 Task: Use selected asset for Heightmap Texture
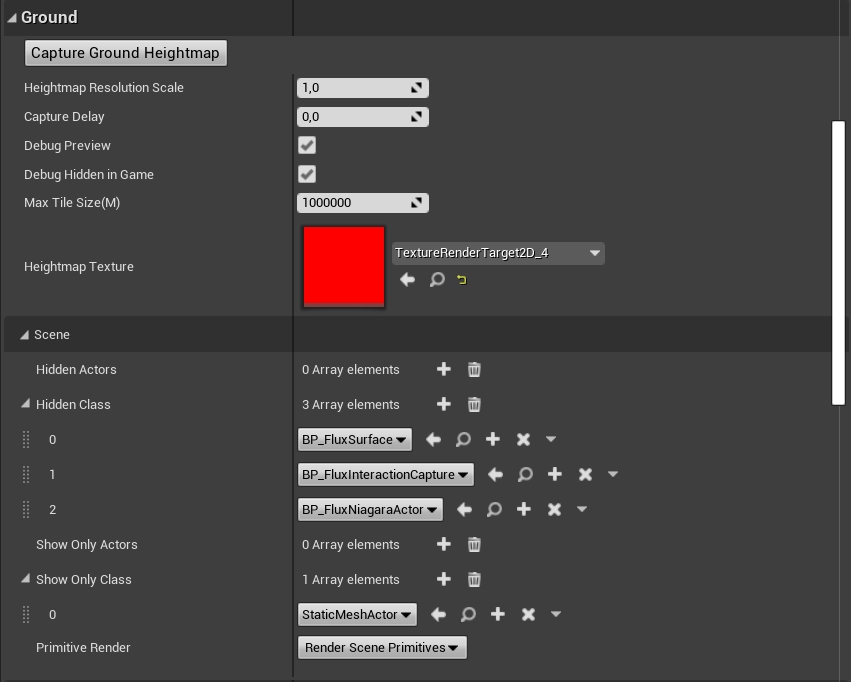coord(407,279)
